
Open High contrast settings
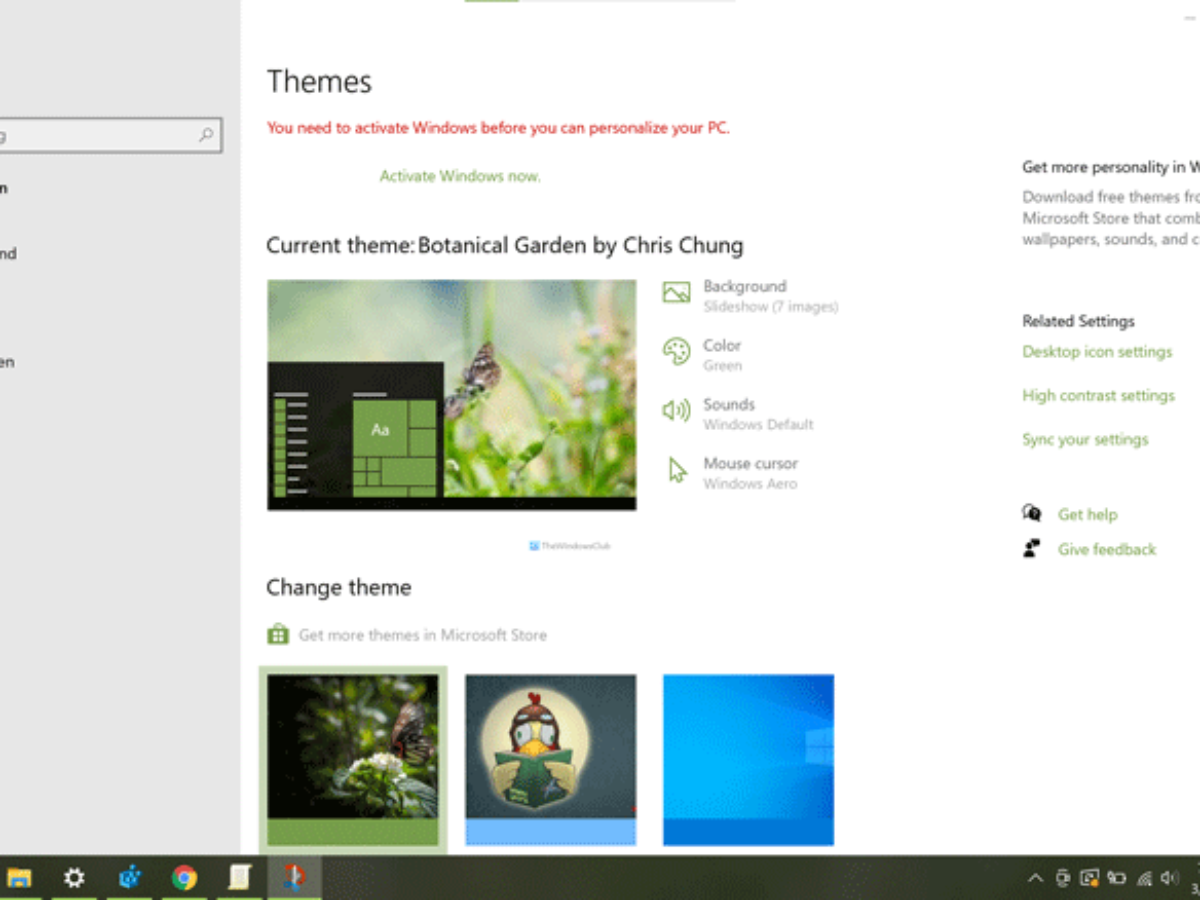pyautogui.click(x=1098, y=396)
